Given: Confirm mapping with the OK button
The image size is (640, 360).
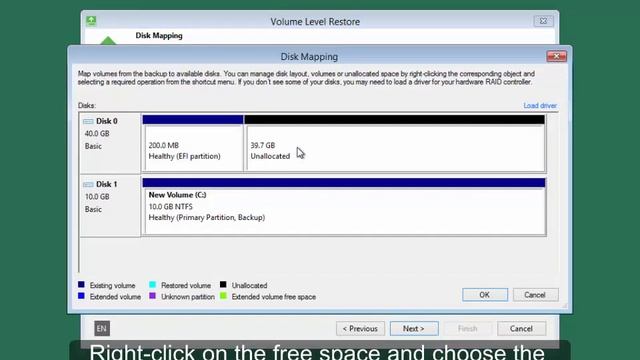Looking at the screenshot, I should [x=484, y=295].
